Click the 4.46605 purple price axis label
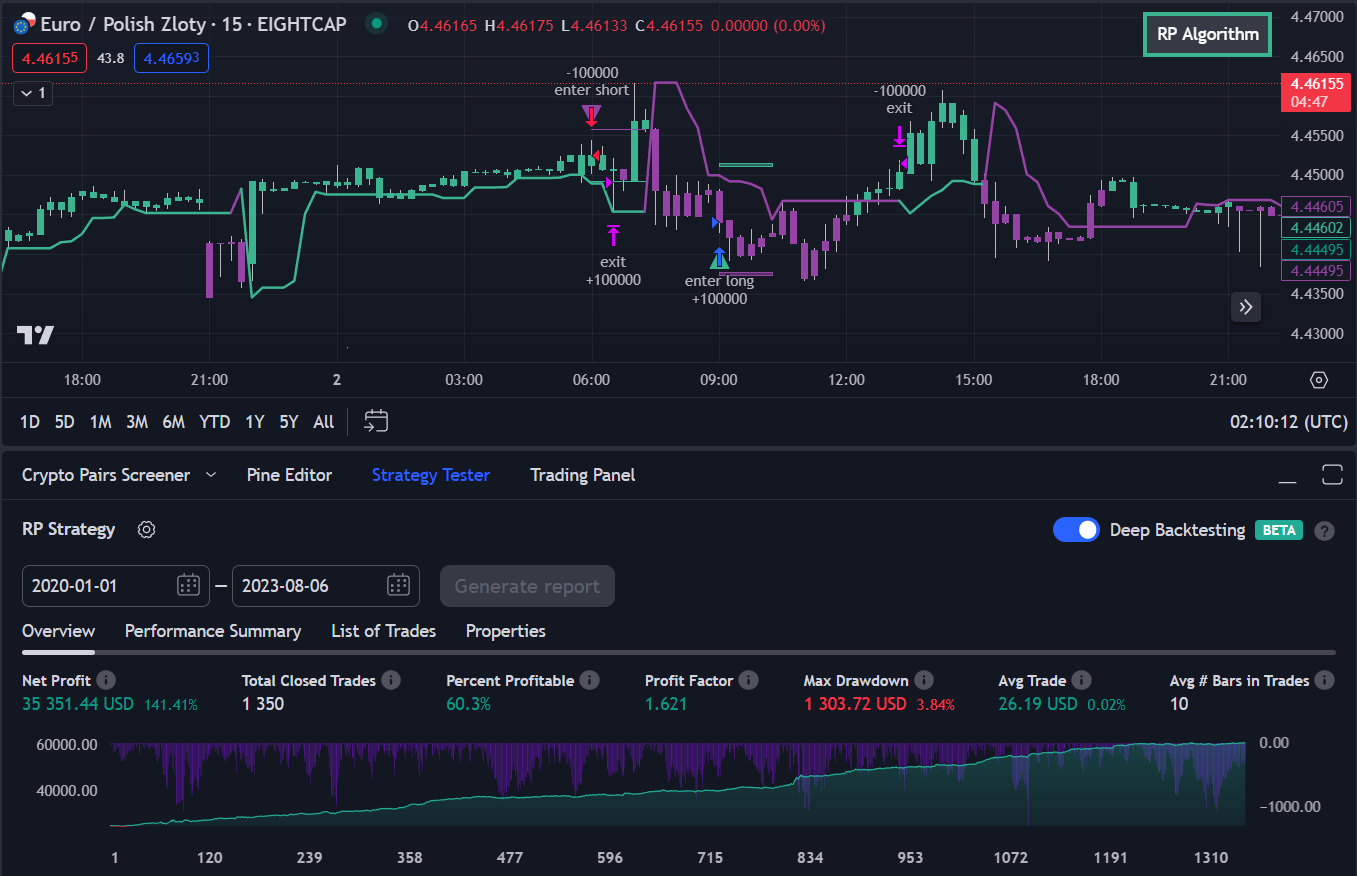Screen dimensions: 1357x876 point(1316,207)
